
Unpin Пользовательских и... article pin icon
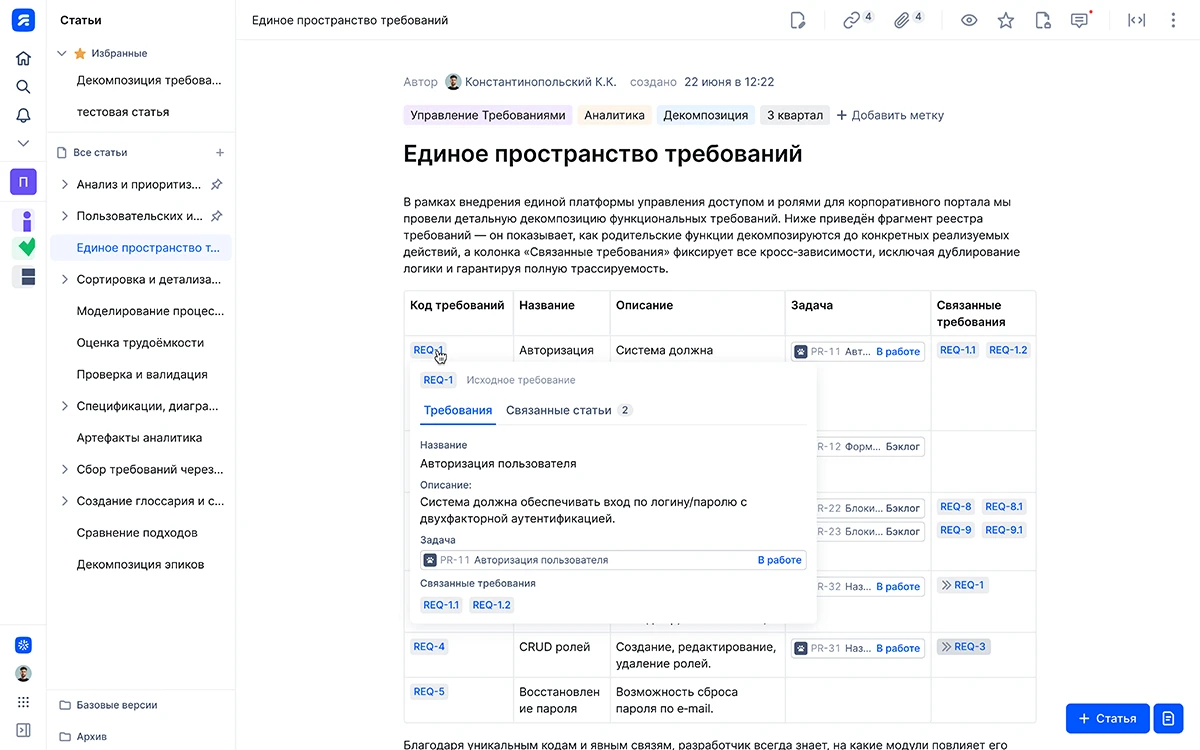click(217, 216)
